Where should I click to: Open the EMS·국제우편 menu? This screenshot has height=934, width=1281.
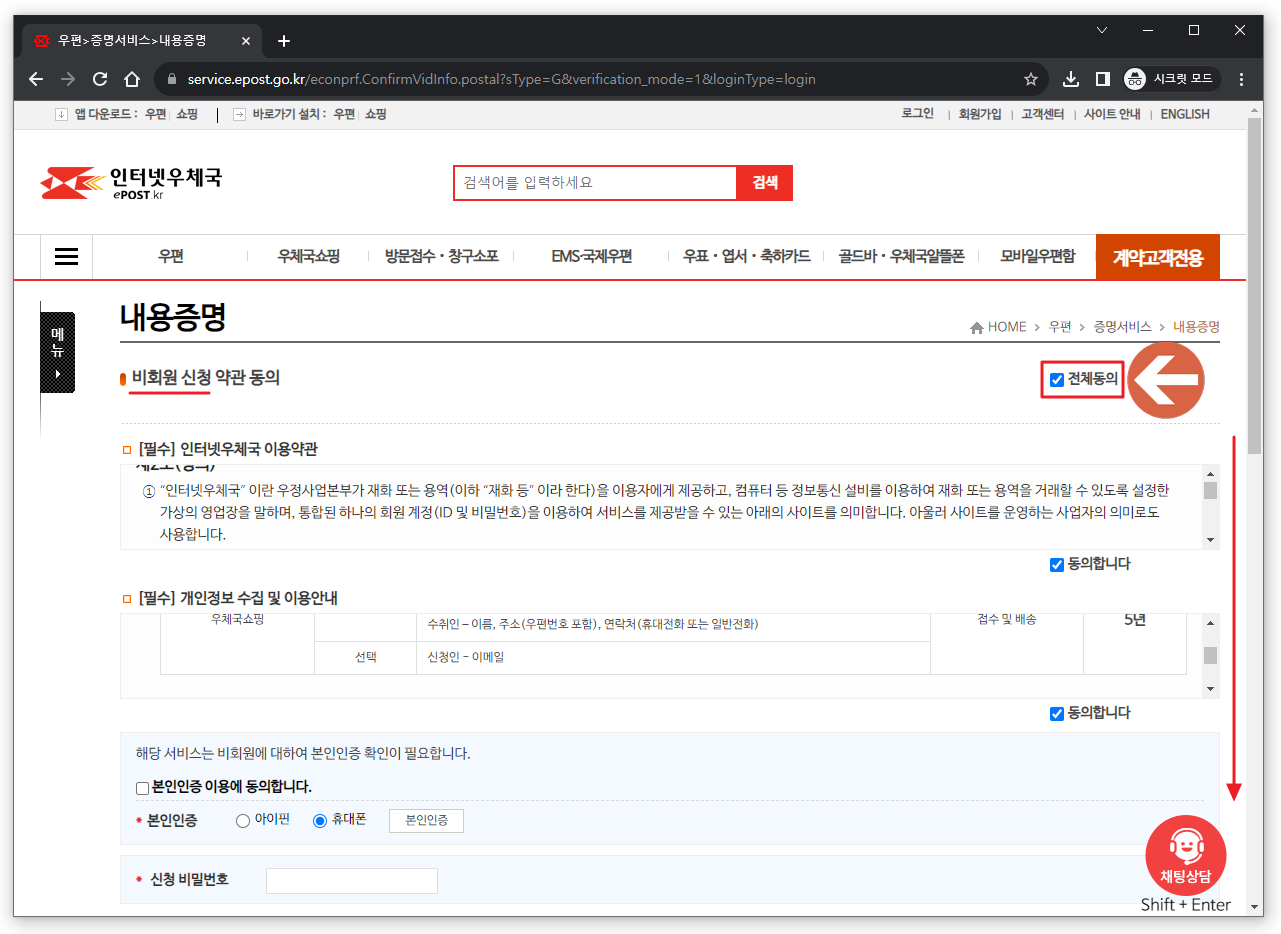pos(592,257)
